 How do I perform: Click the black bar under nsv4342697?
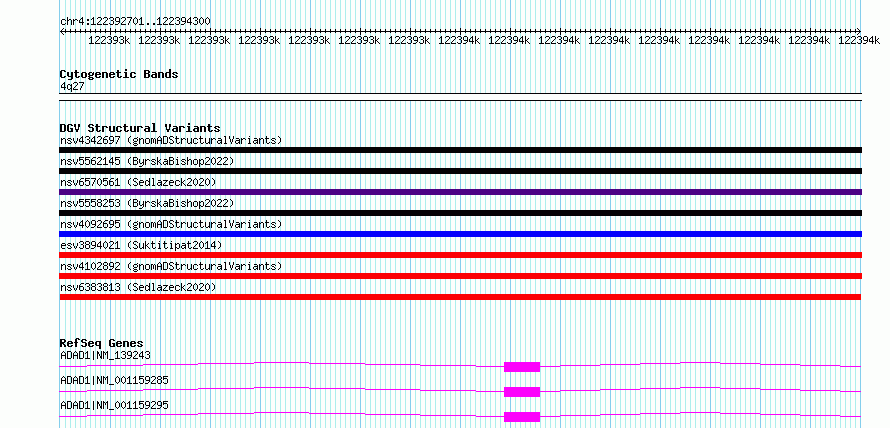[x=461, y=150]
